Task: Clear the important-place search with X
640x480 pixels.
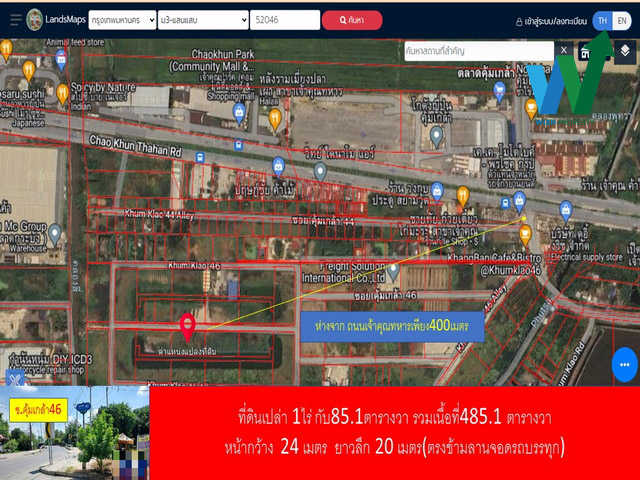Action: (x=563, y=50)
